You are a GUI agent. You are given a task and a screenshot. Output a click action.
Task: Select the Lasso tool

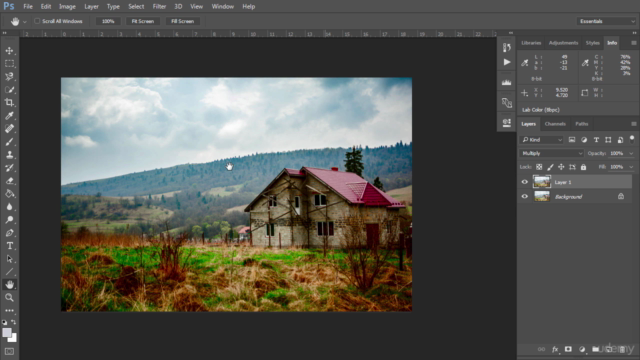(9, 77)
